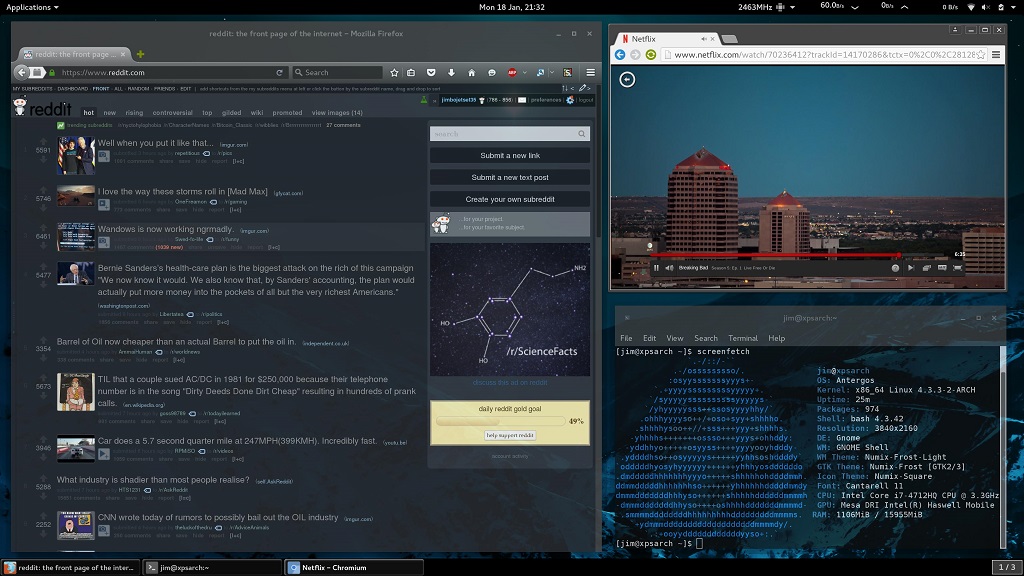
Task: Open Terminal menu in terminal window
Action: pos(743,338)
